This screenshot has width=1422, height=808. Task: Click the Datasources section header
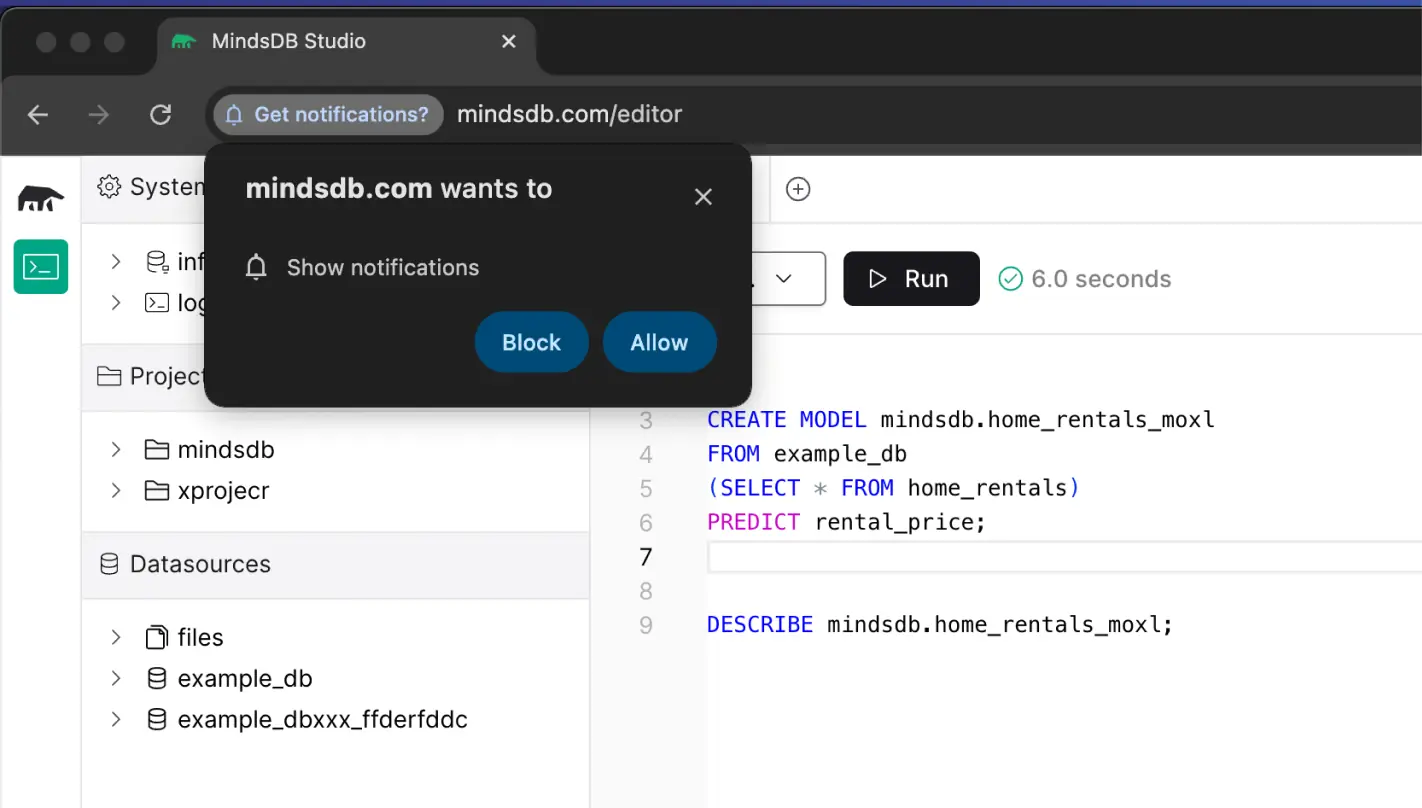click(x=335, y=564)
